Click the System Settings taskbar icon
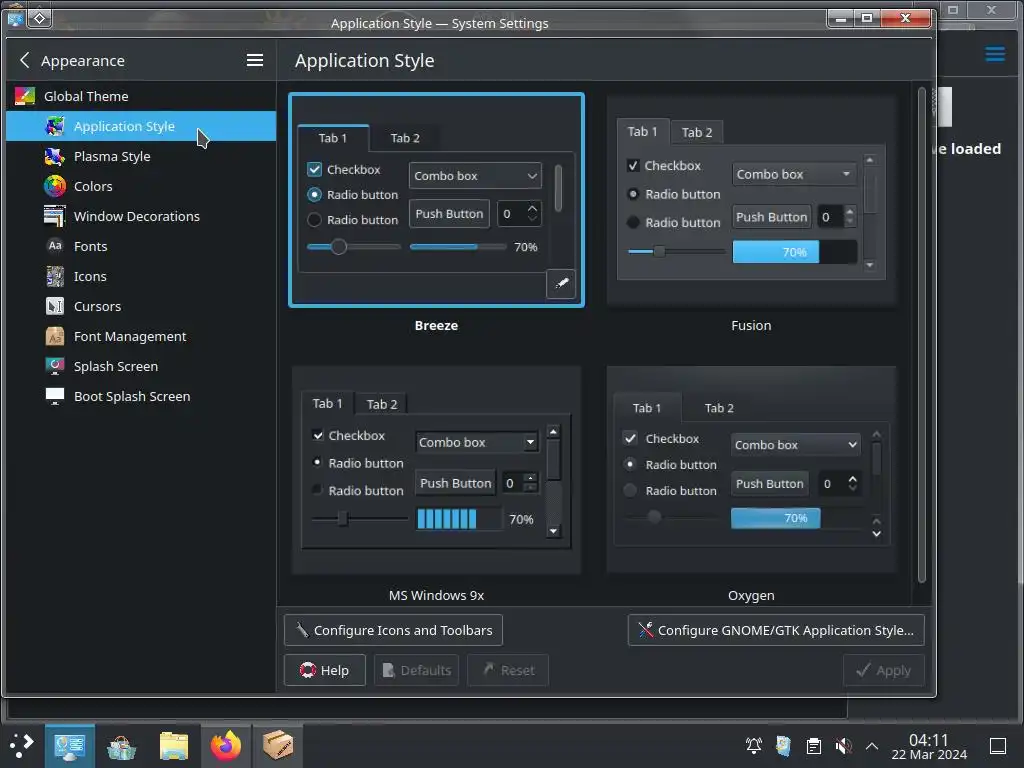Viewport: 1024px width, 768px height. pos(70,746)
